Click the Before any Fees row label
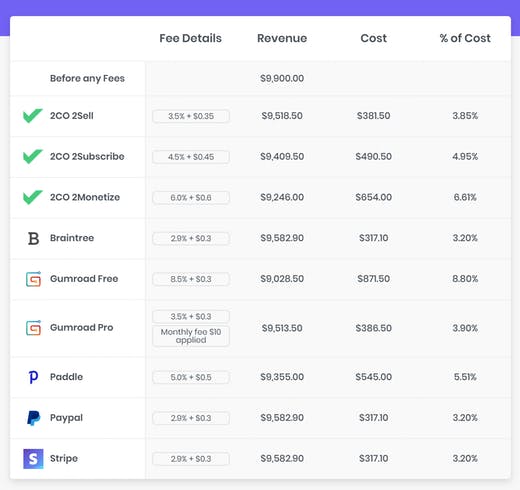 pyautogui.click(x=87, y=78)
